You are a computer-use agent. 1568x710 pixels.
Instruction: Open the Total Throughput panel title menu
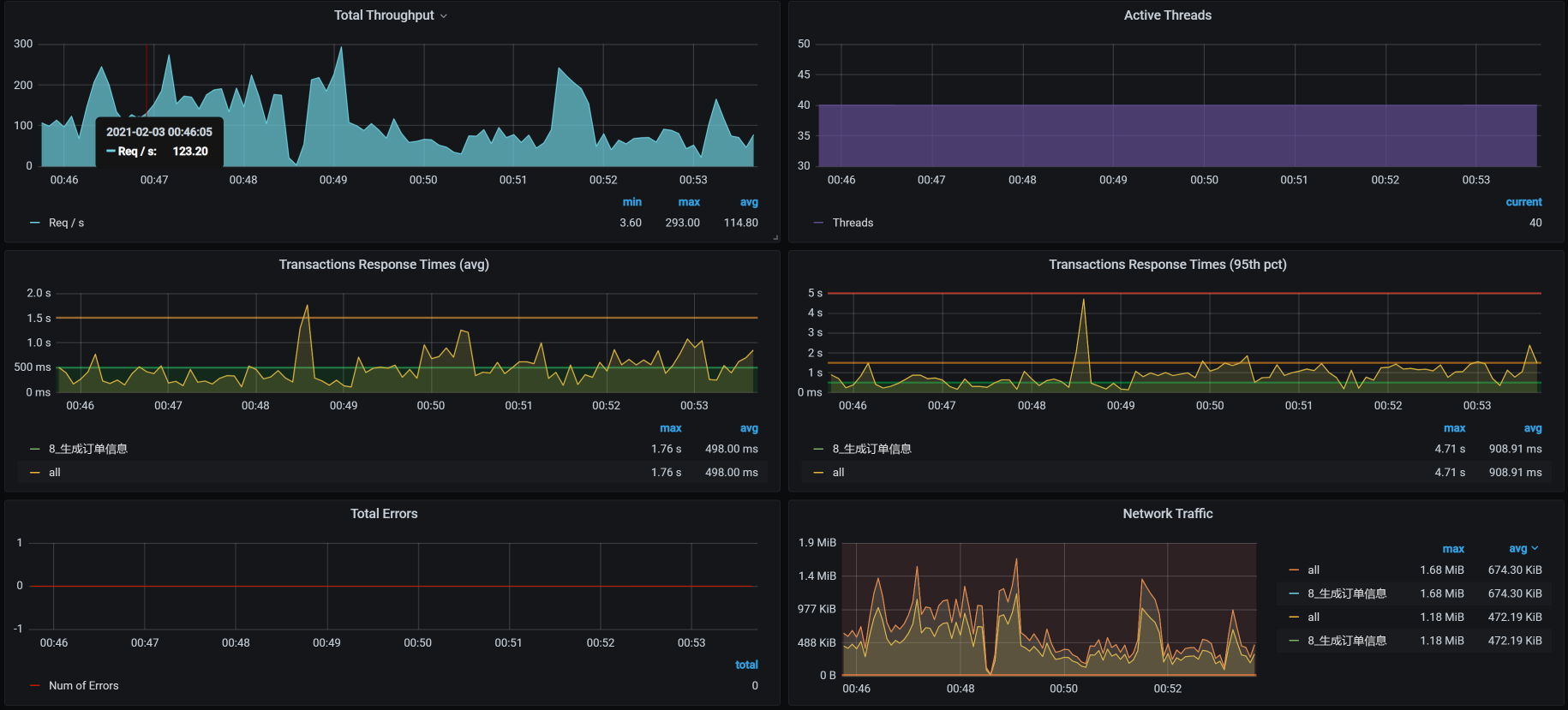pos(384,15)
